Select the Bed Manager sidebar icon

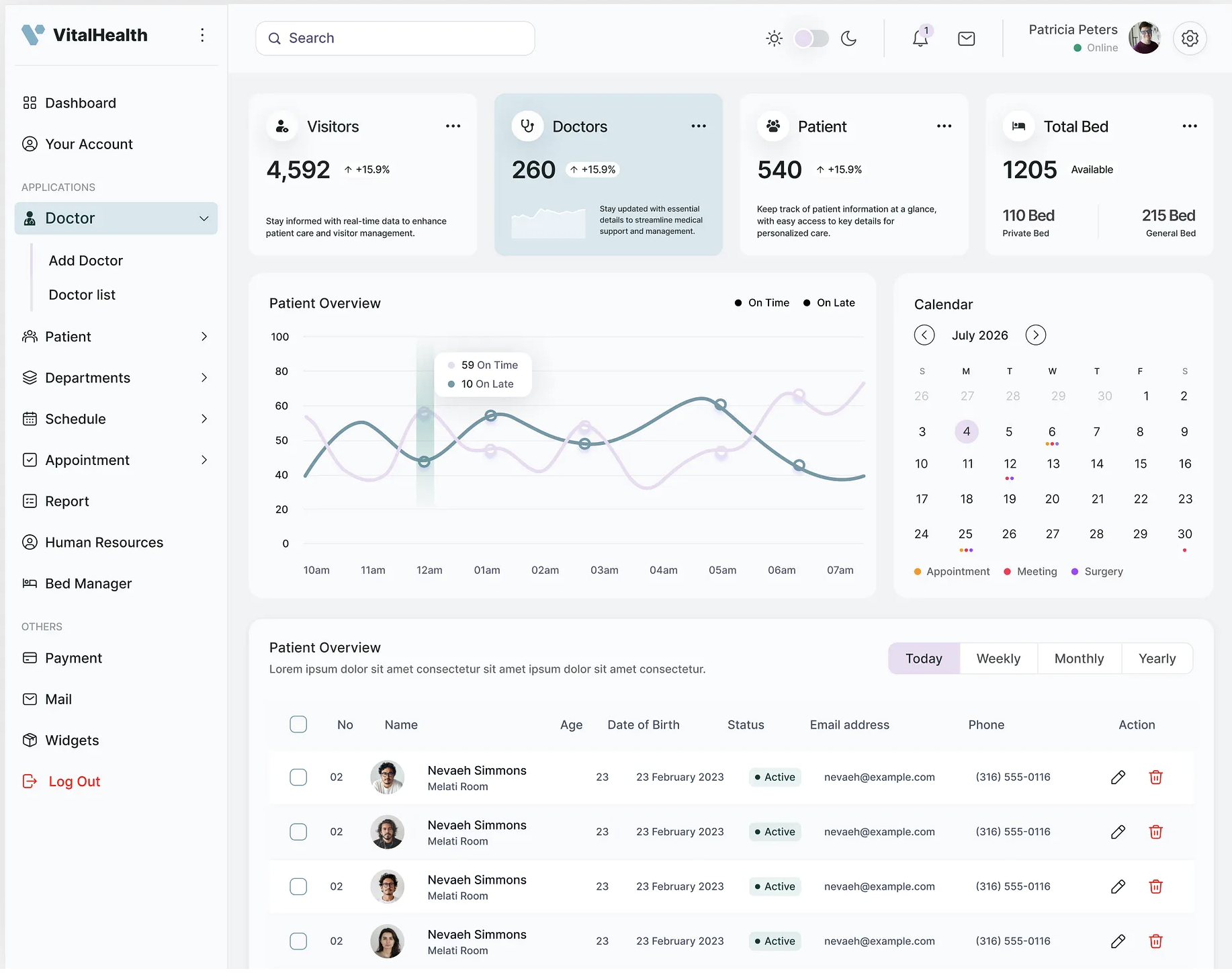[30, 583]
